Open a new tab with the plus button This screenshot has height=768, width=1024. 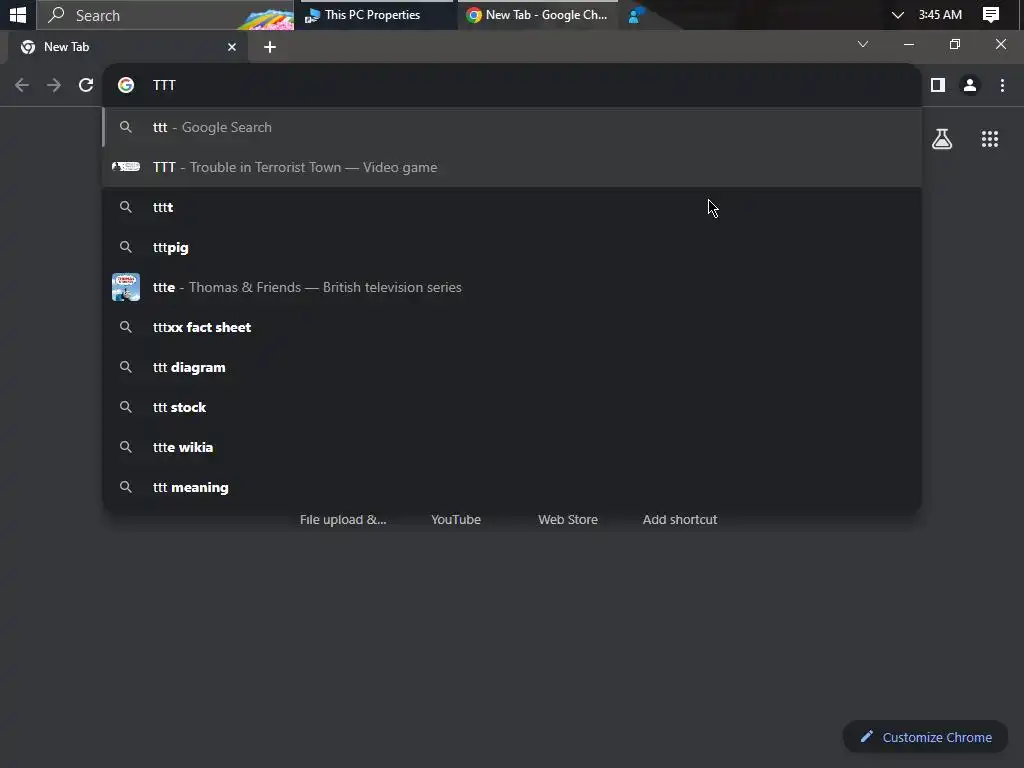click(x=270, y=47)
